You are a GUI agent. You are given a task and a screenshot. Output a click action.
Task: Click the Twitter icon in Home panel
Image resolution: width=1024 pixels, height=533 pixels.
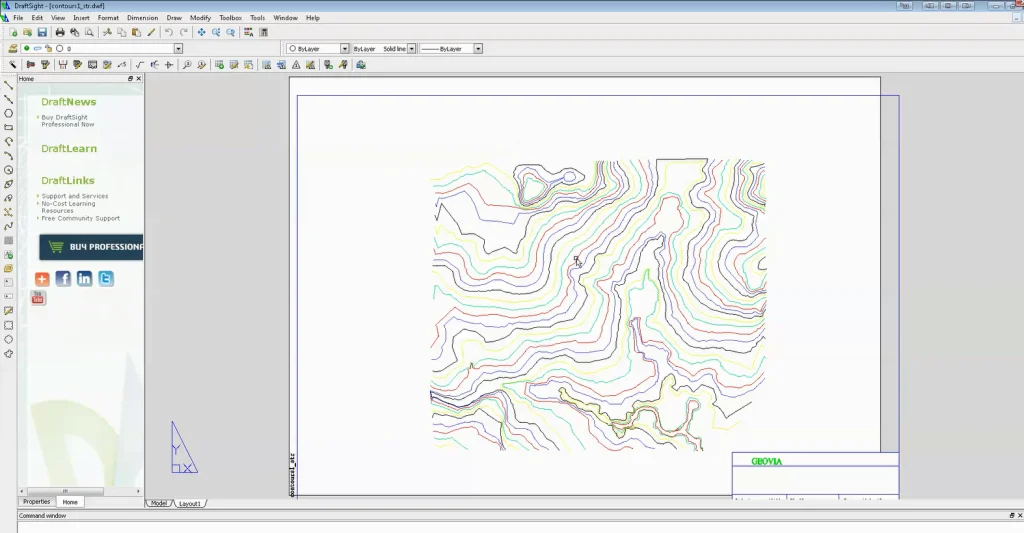click(x=105, y=279)
